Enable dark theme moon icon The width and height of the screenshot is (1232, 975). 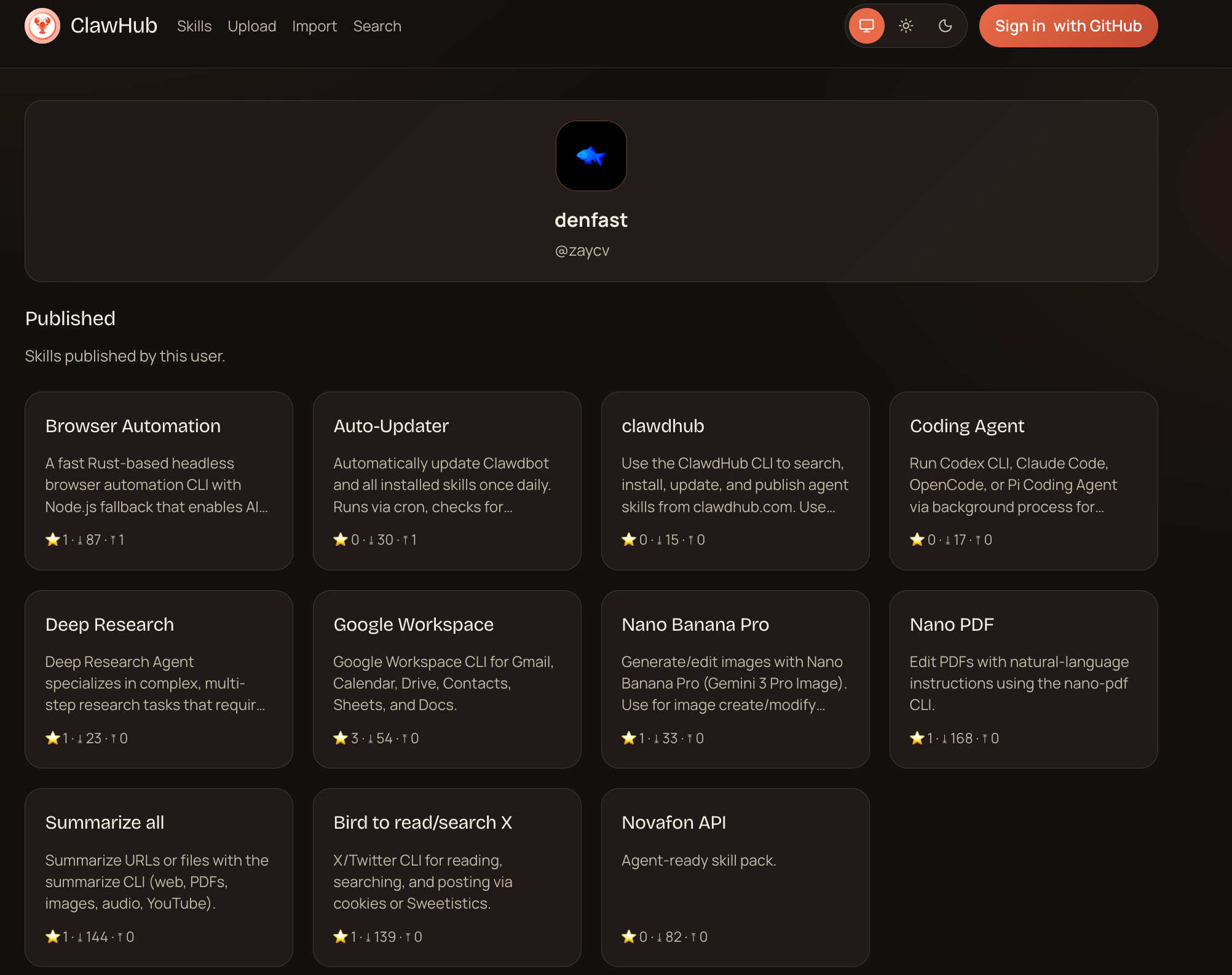point(945,26)
